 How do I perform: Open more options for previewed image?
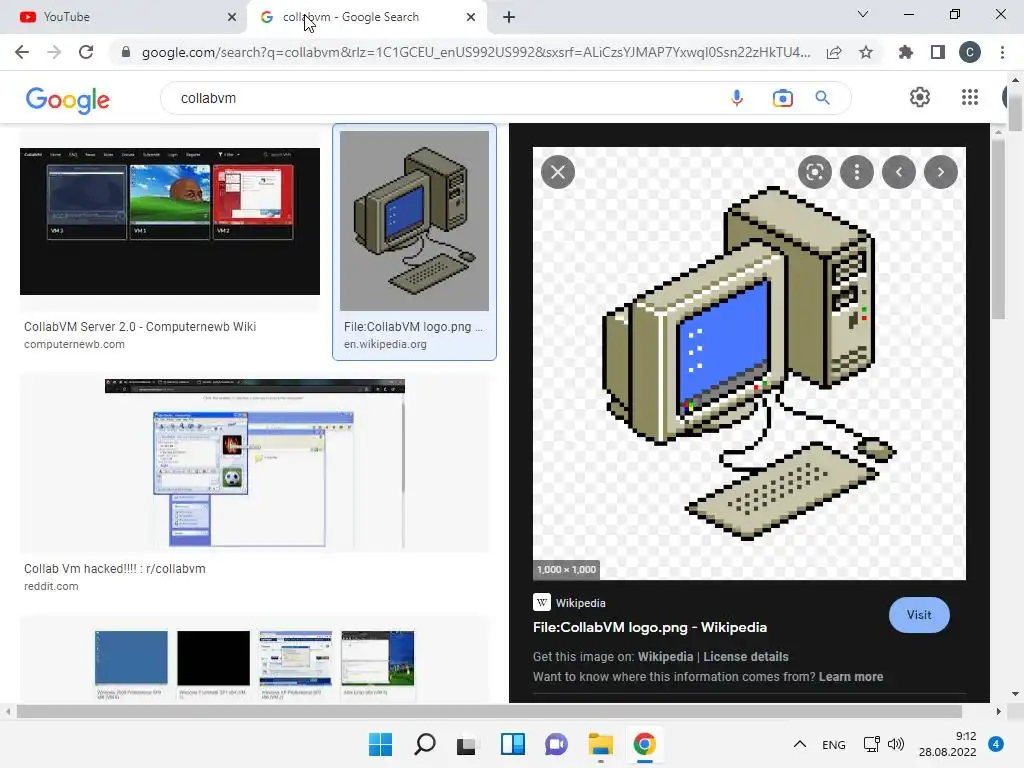coord(857,172)
